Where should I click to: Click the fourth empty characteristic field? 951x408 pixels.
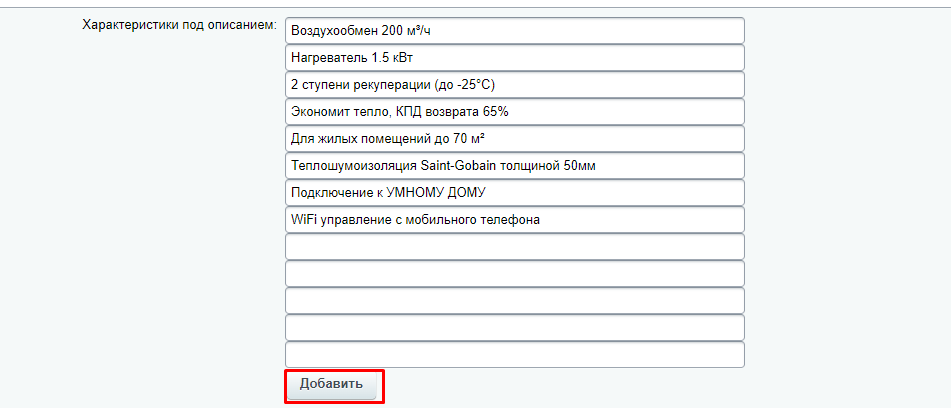click(514, 328)
